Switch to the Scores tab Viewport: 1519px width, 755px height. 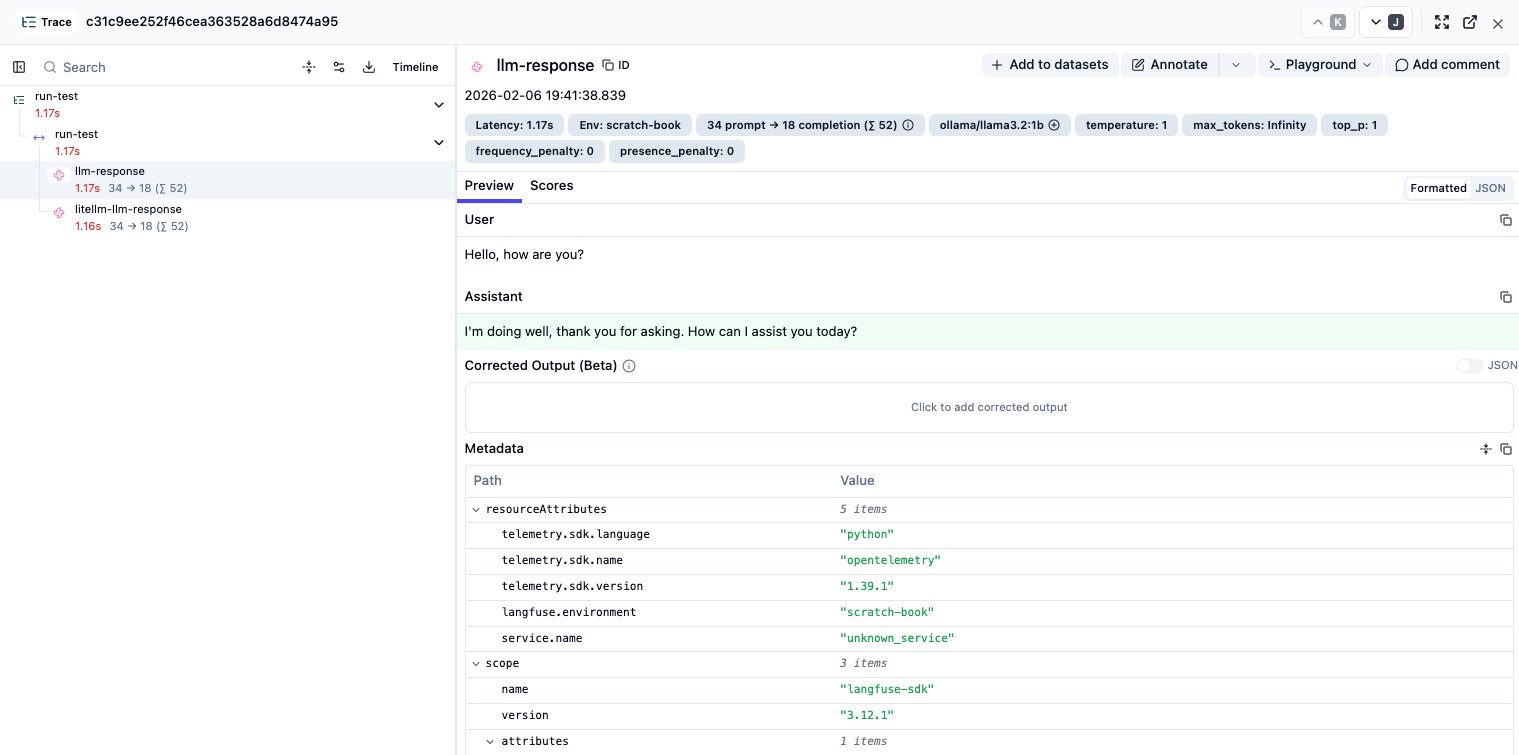click(x=551, y=186)
